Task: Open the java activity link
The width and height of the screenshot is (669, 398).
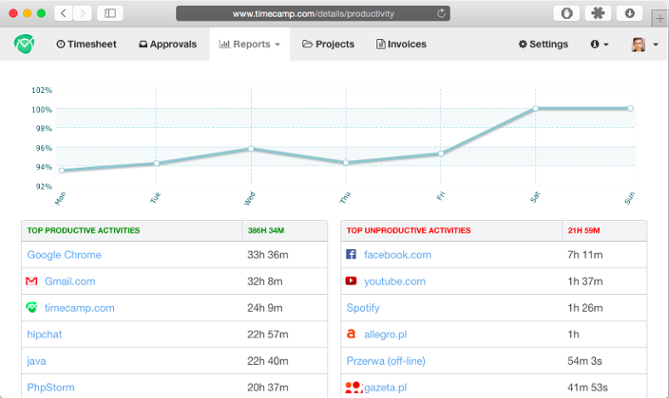Action: [36, 361]
